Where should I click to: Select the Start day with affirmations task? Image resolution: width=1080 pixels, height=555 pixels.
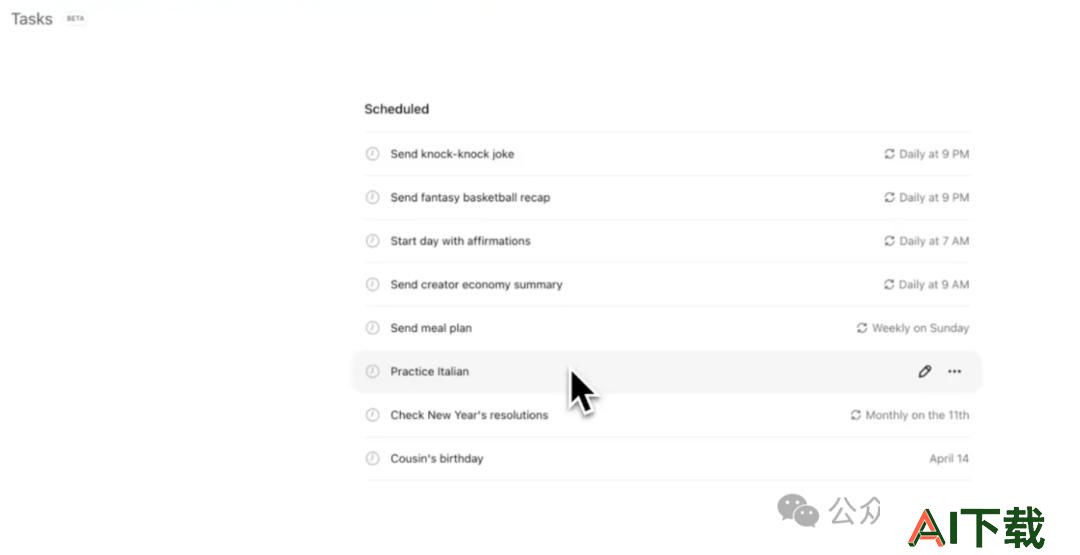pyautogui.click(x=667, y=241)
